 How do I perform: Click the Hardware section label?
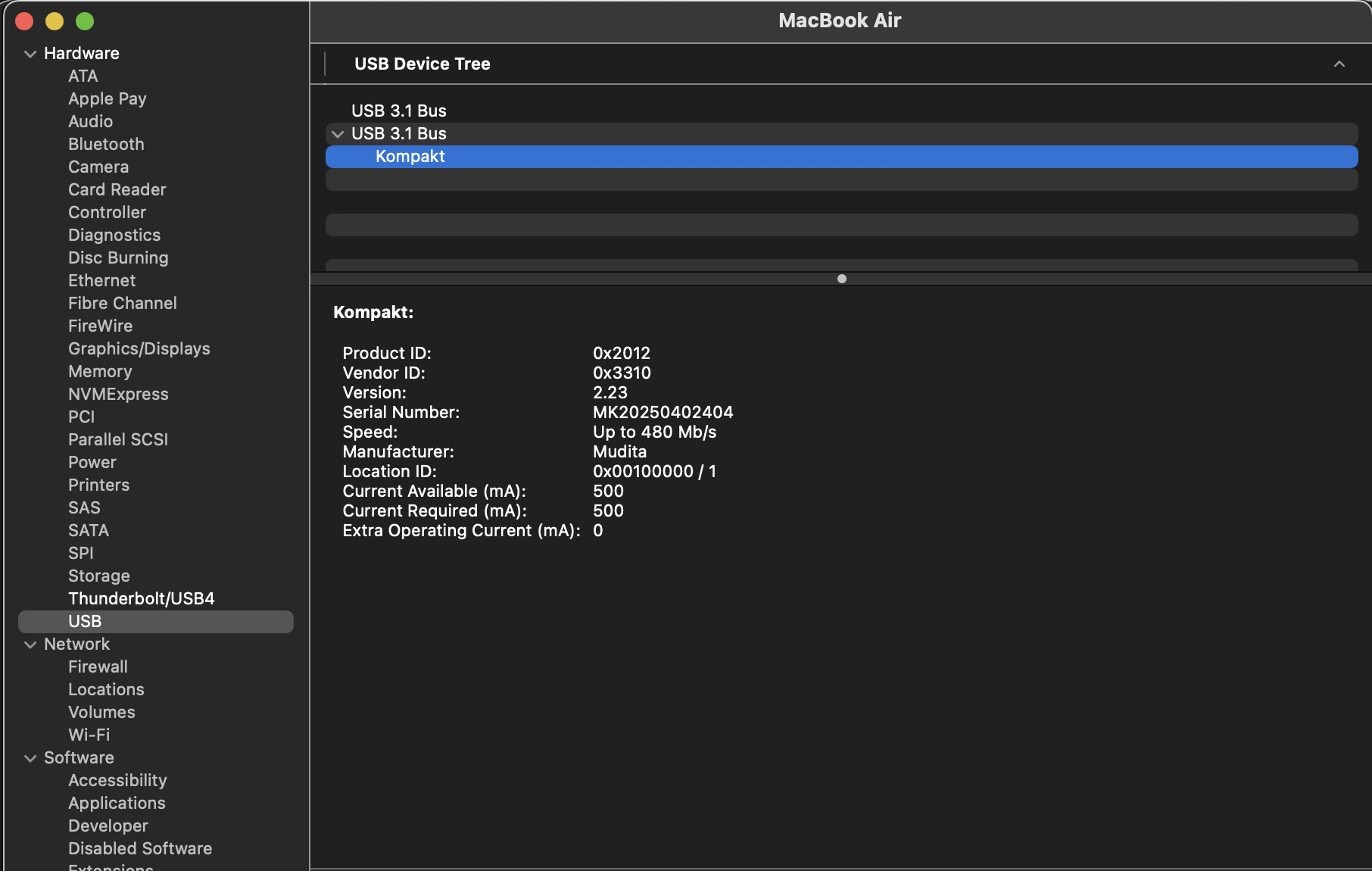pyautogui.click(x=82, y=53)
